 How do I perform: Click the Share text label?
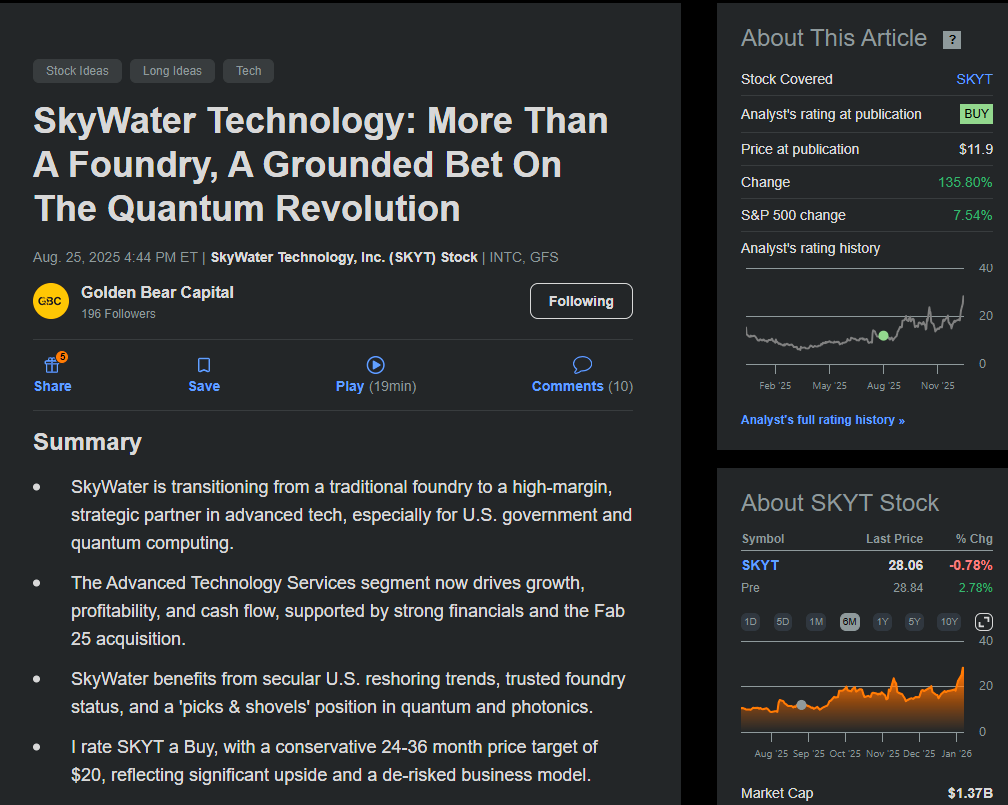click(x=53, y=386)
